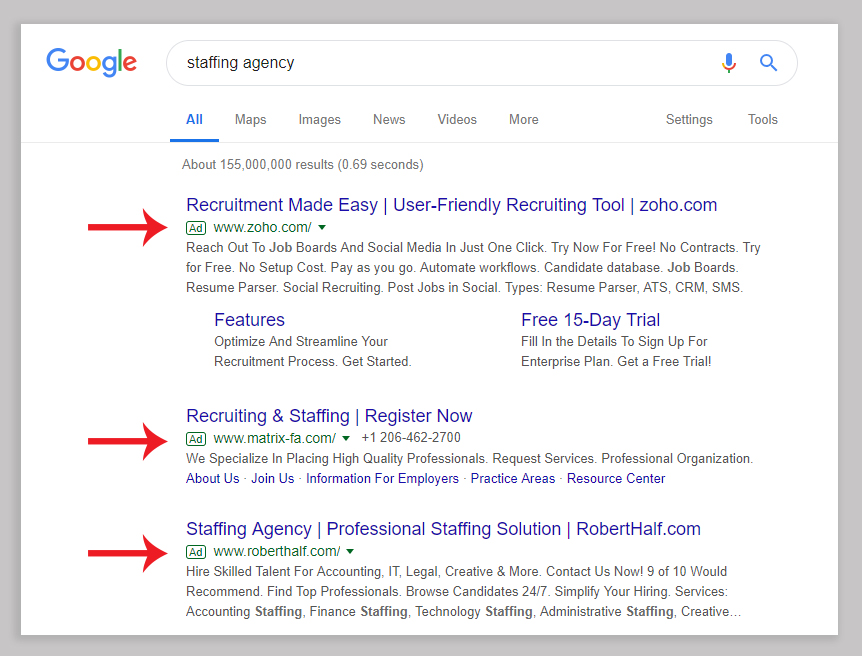Open Staffing Agency RobertHalf.com ad headline
Image resolution: width=862 pixels, height=656 pixels.
coord(443,529)
